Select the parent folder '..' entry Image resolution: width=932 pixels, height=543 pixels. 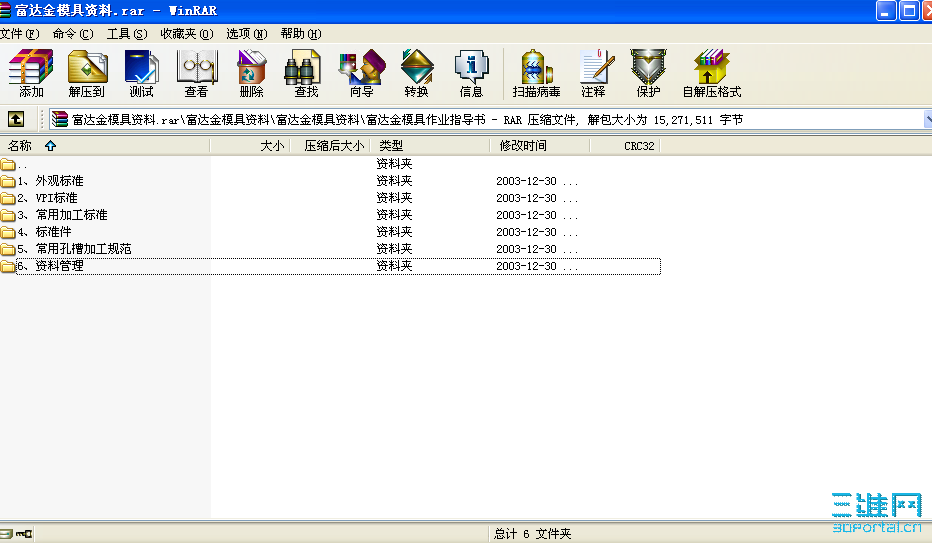[x=14, y=164]
